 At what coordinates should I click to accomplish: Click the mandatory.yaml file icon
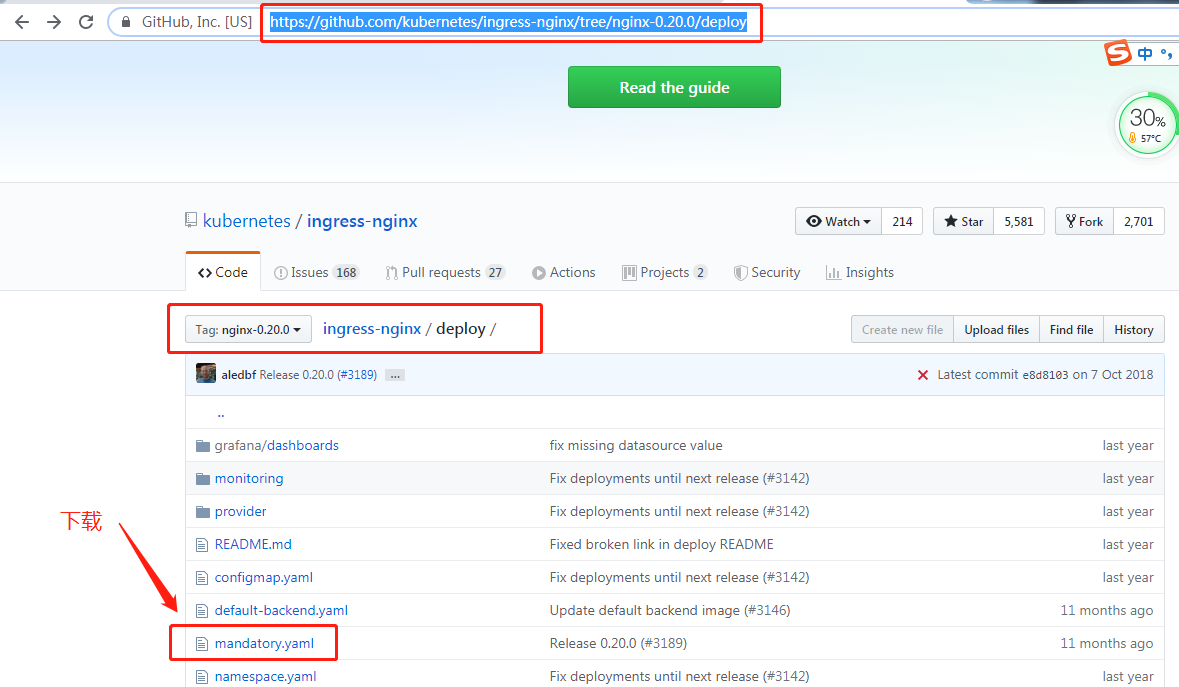pos(202,644)
